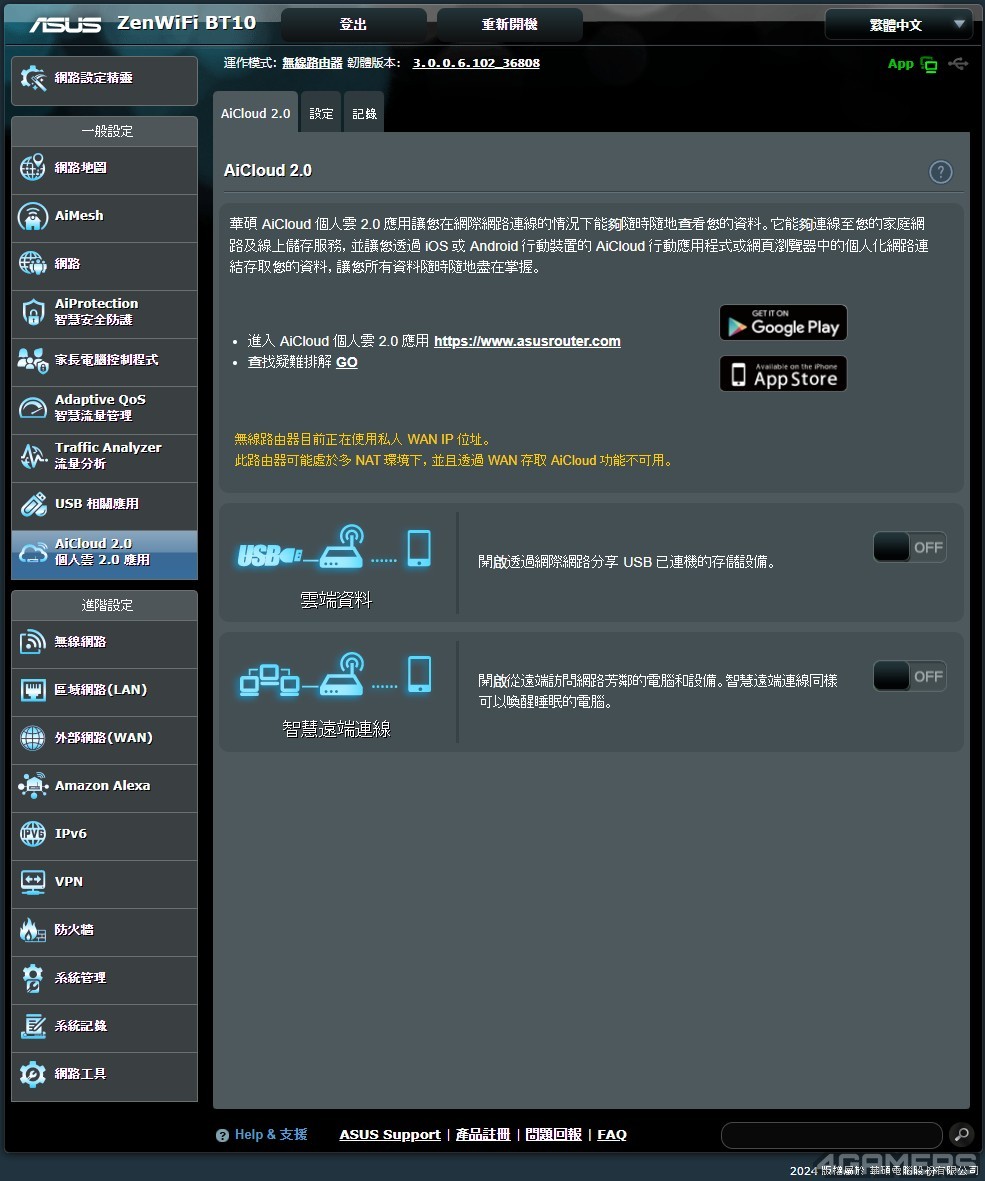Click the FAQ link in footer

click(611, 1134)
